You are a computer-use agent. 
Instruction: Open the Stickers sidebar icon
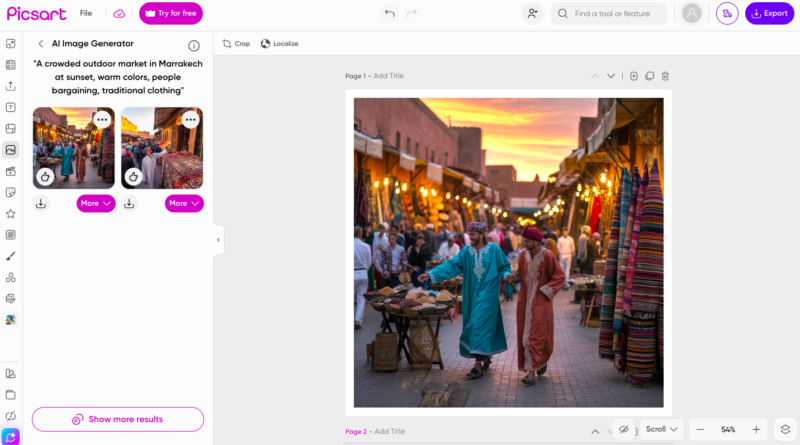click(x=11, y=192)
